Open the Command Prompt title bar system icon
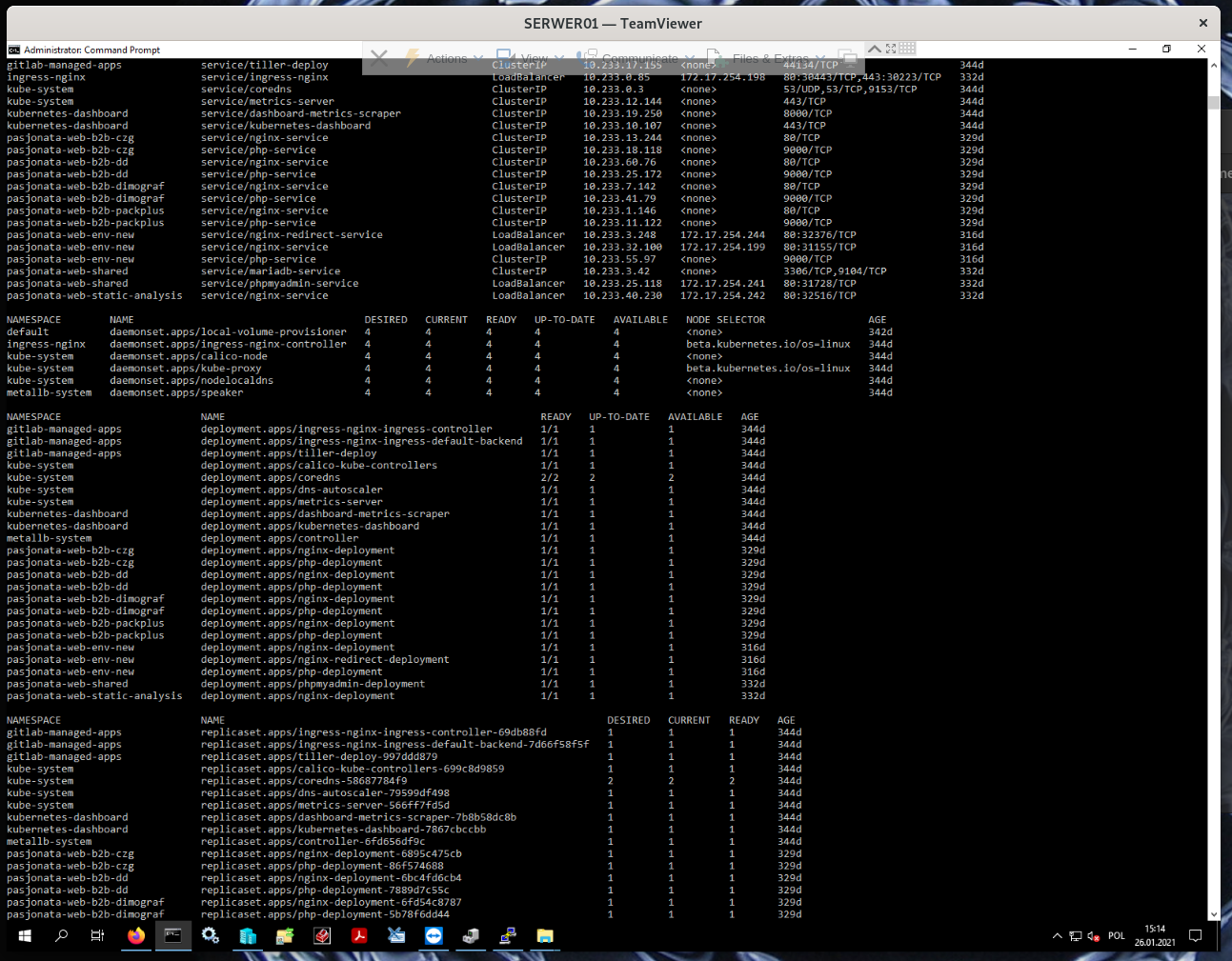The height and width of the screenshot is (961, 1232). point(14,50)
